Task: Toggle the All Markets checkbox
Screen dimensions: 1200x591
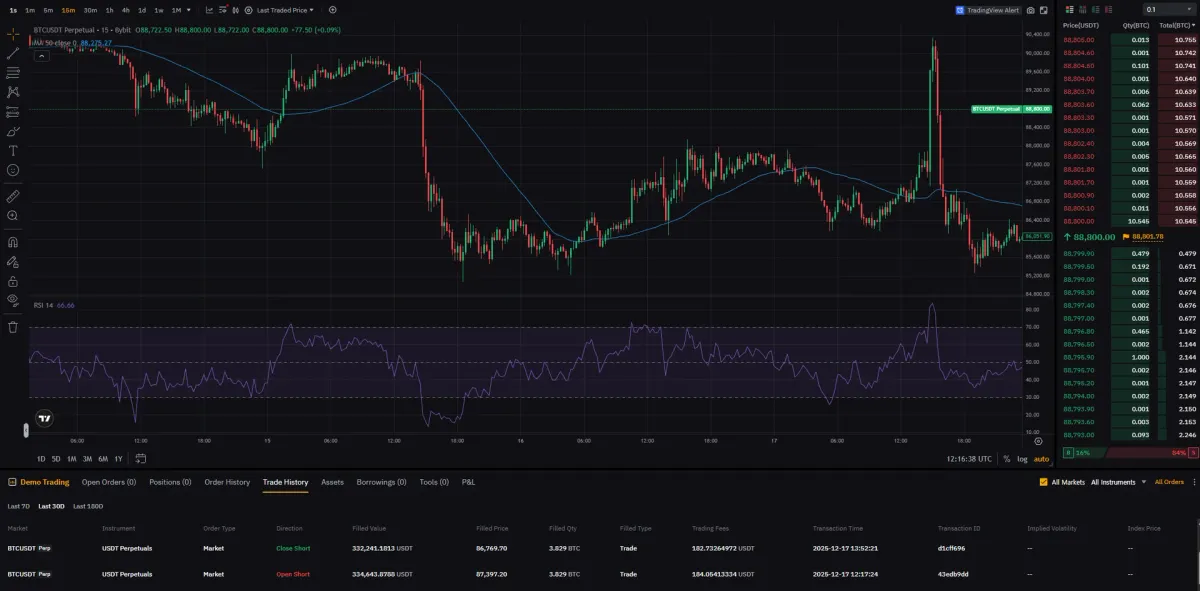Action: (1044, 482)
